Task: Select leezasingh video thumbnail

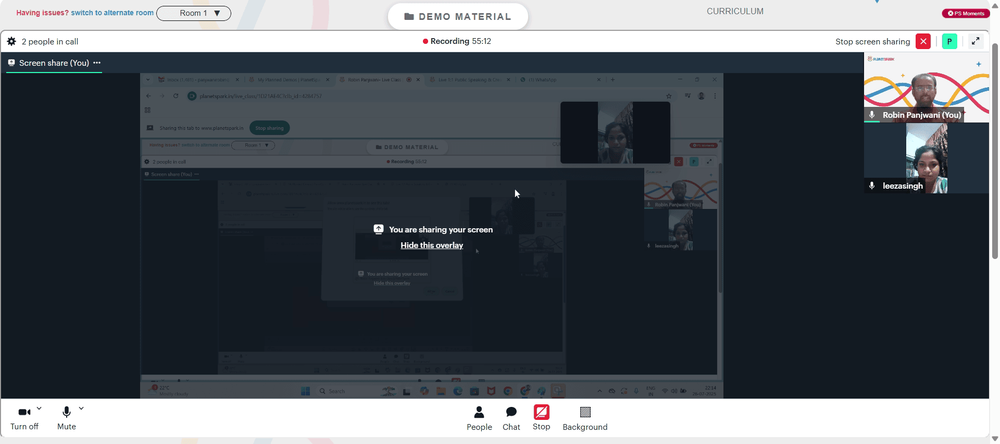Action: point(926,158)
